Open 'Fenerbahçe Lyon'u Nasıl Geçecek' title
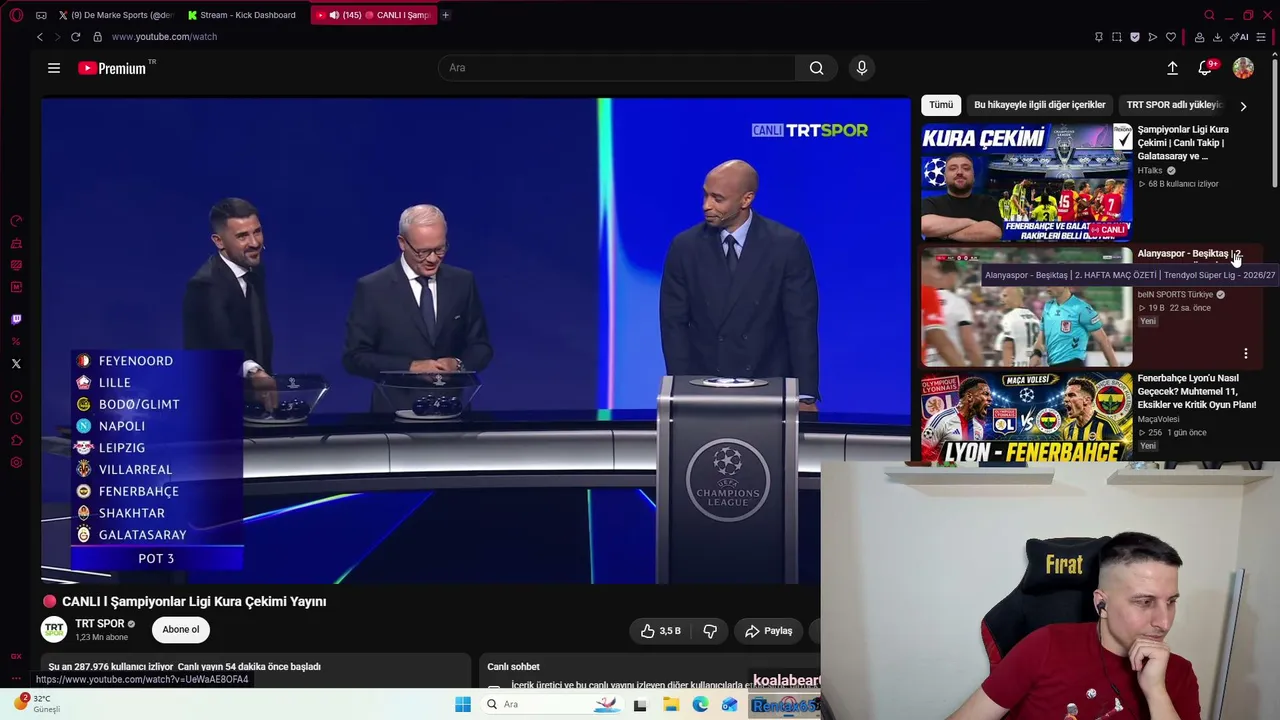The height and width of the screenshot is (720, 1280). click(1197, 391)
